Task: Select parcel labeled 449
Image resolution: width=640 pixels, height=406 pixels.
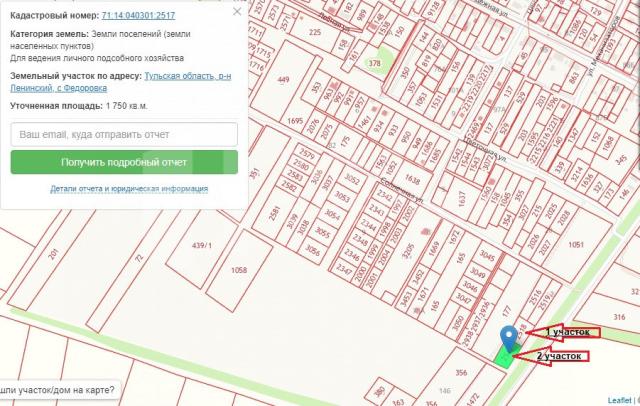Action: pyautogui.click(x=284, y=80)
